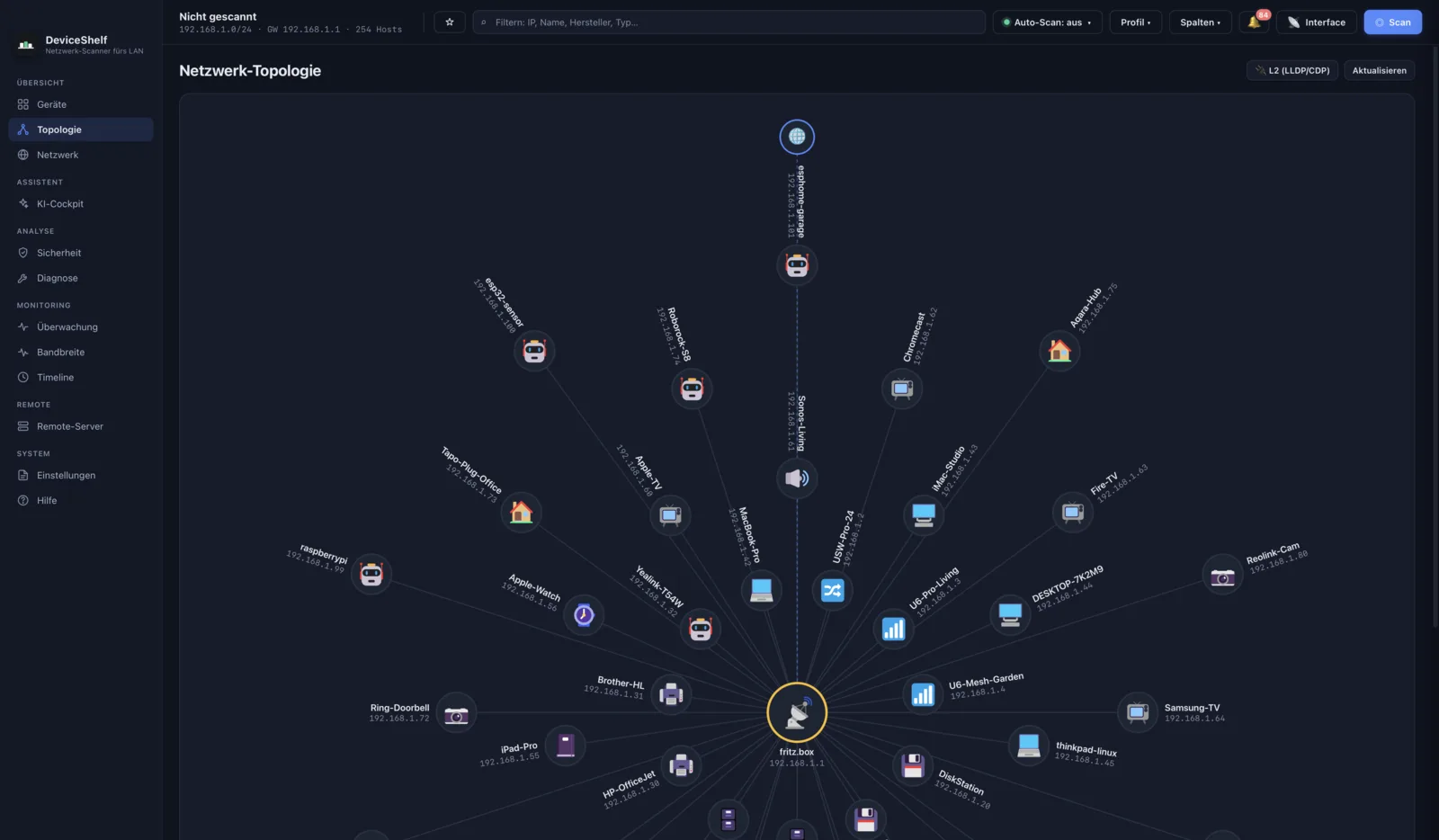Click the vertical scrollbar on the right
The width and height of the screenshot is (1439, 840).
click(x=1435, y=337)
